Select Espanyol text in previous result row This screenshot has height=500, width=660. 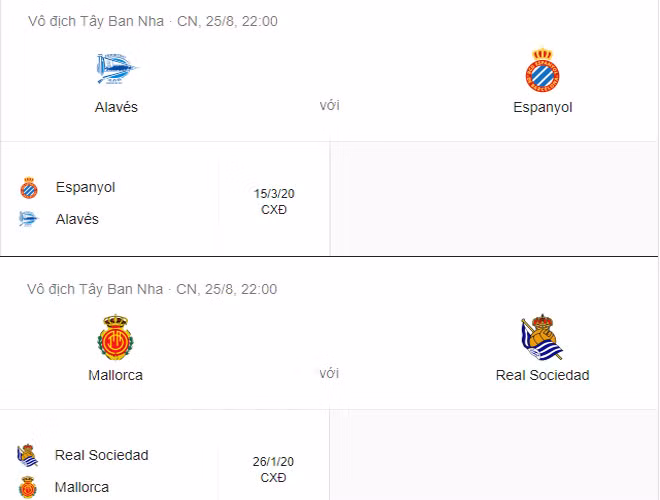86,187
